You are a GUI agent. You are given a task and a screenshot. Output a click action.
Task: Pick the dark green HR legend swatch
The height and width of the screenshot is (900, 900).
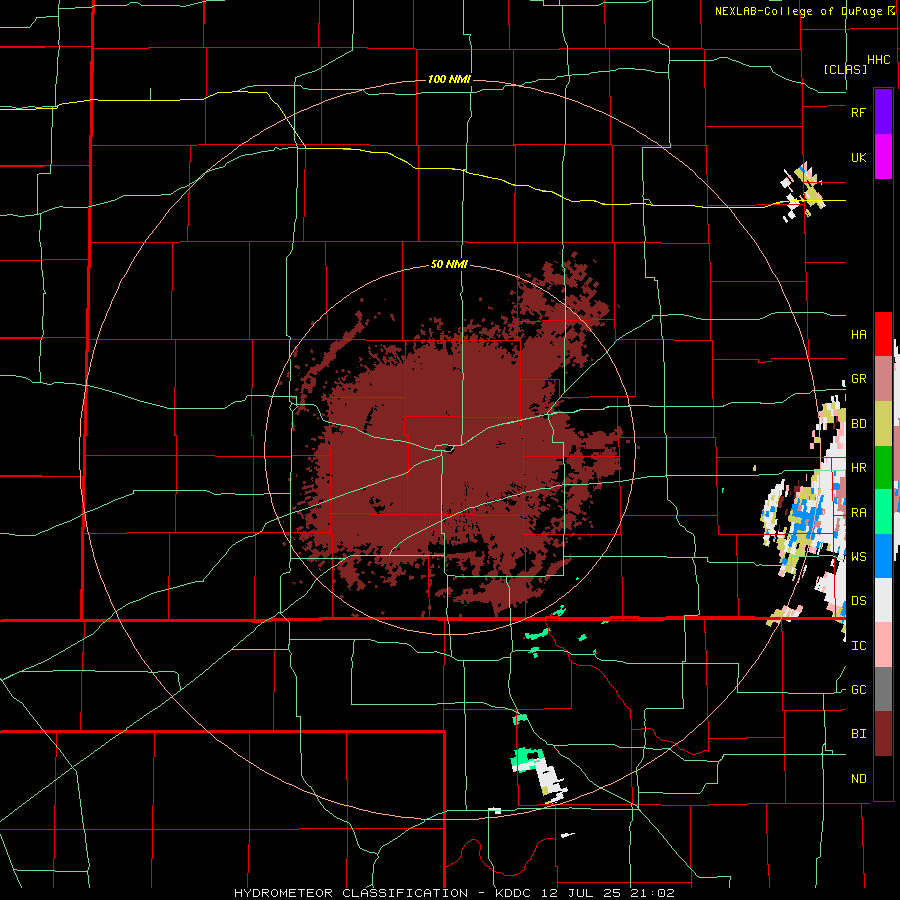point(883,468)
